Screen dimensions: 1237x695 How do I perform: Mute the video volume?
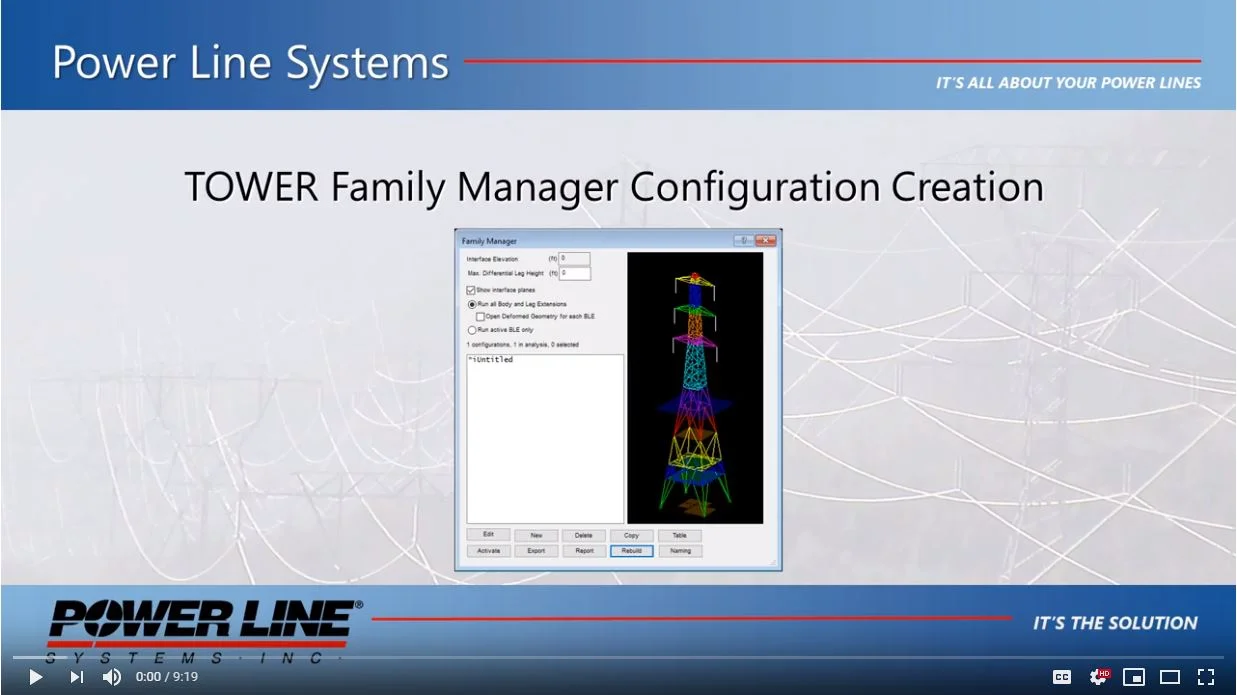coord(111,677)
